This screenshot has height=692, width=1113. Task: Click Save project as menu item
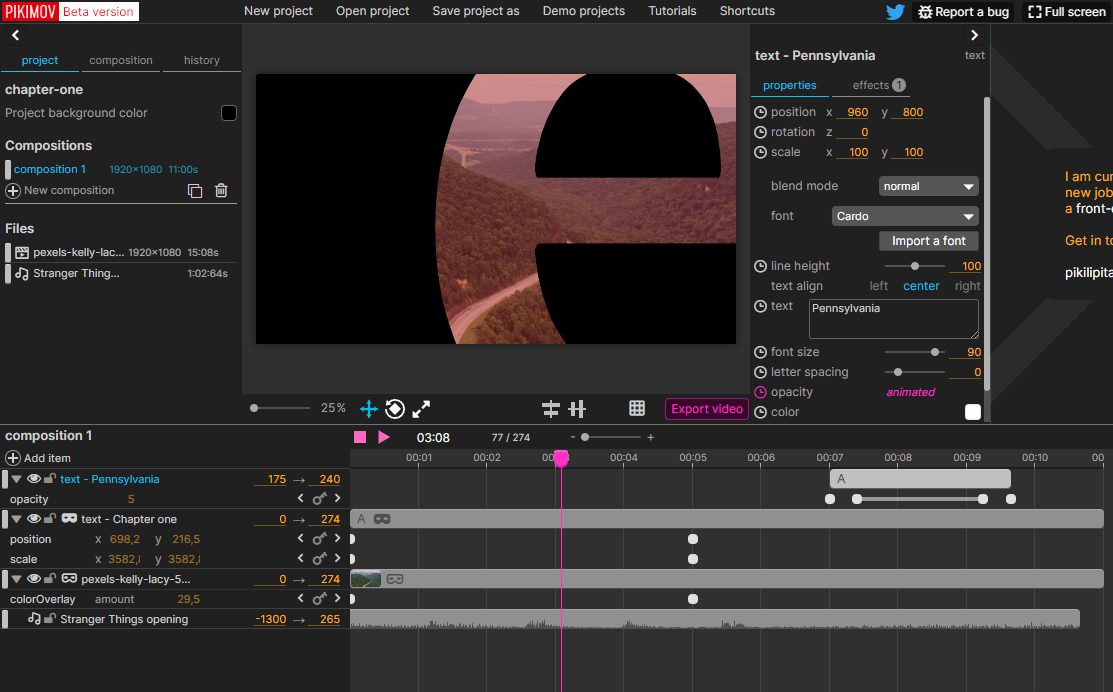tap(476, 11)
